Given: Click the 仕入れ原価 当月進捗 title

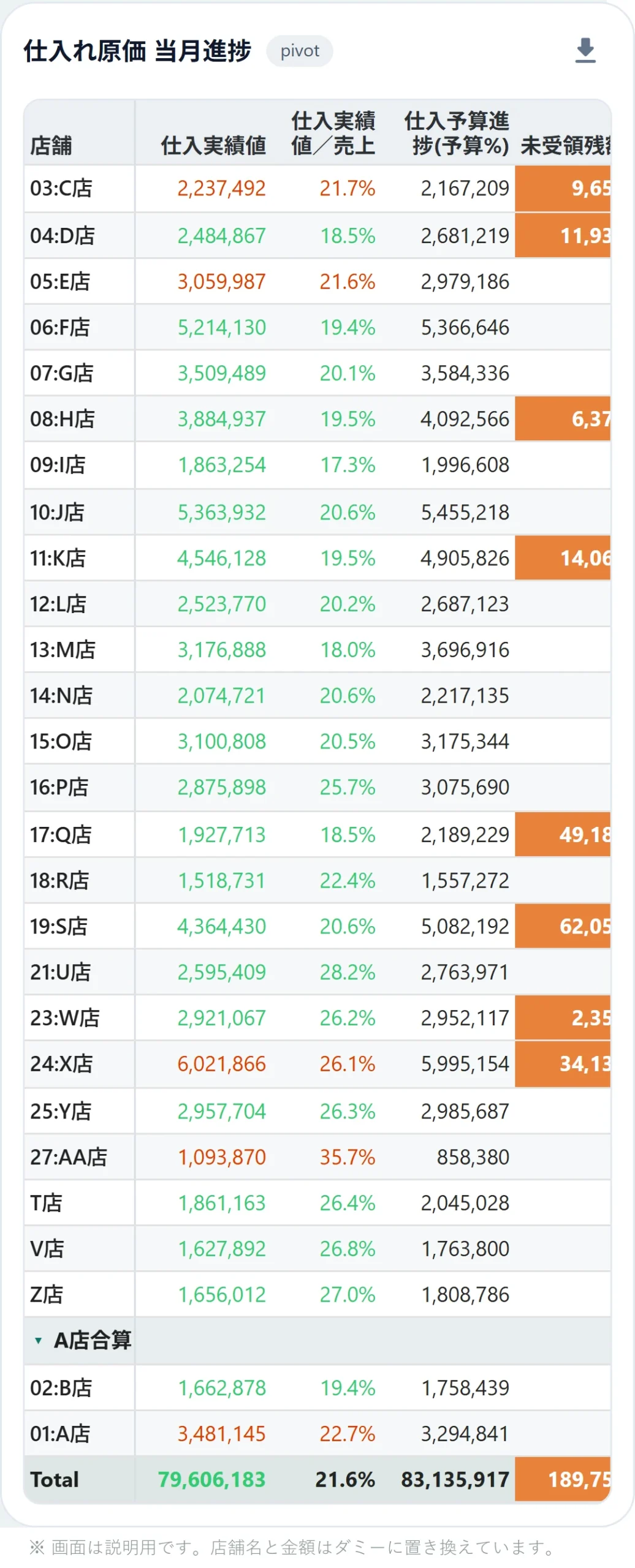Looking at the screenshot, I should click(137, 51).
